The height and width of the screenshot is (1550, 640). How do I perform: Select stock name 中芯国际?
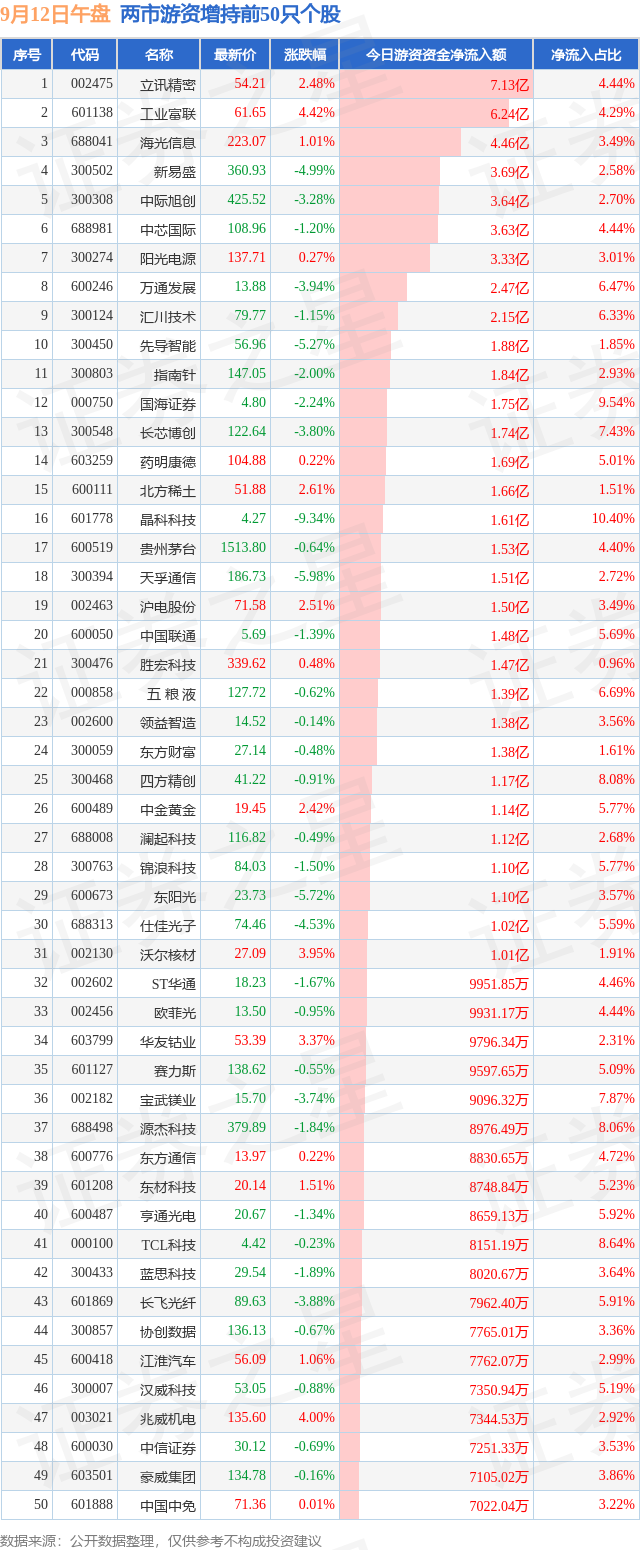168,230
